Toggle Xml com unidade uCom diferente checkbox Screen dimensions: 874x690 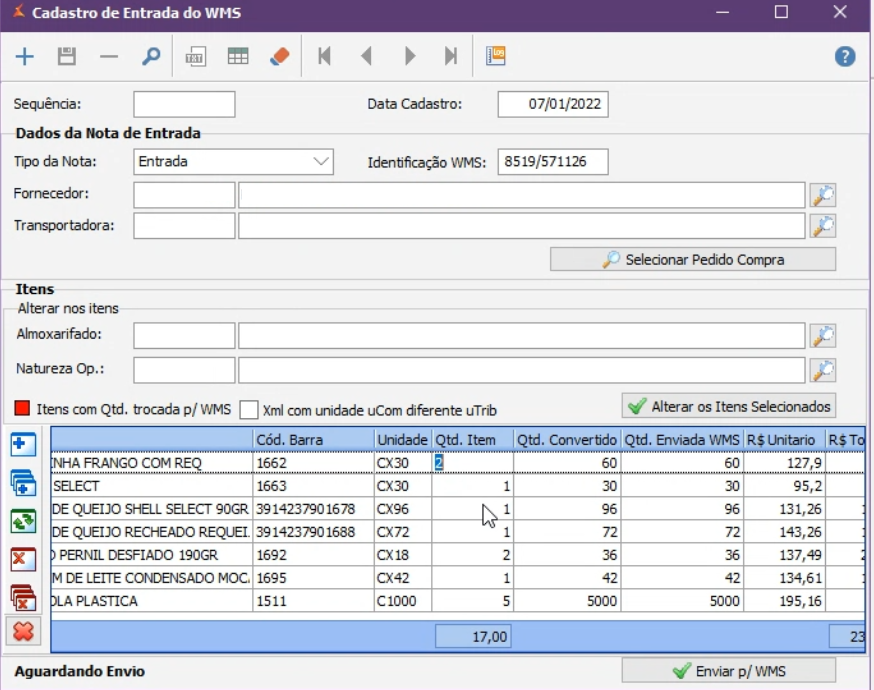tap(249, 410)
